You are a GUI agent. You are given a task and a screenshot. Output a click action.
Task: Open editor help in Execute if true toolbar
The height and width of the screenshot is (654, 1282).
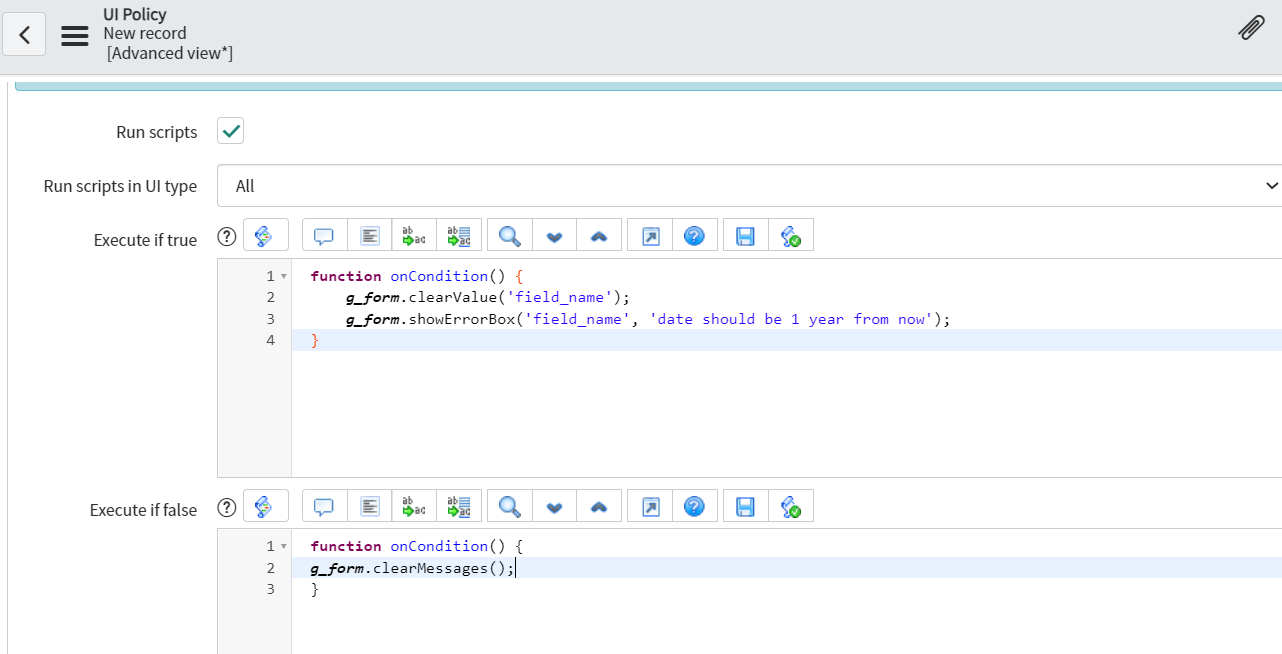click(x=695, y=236)
